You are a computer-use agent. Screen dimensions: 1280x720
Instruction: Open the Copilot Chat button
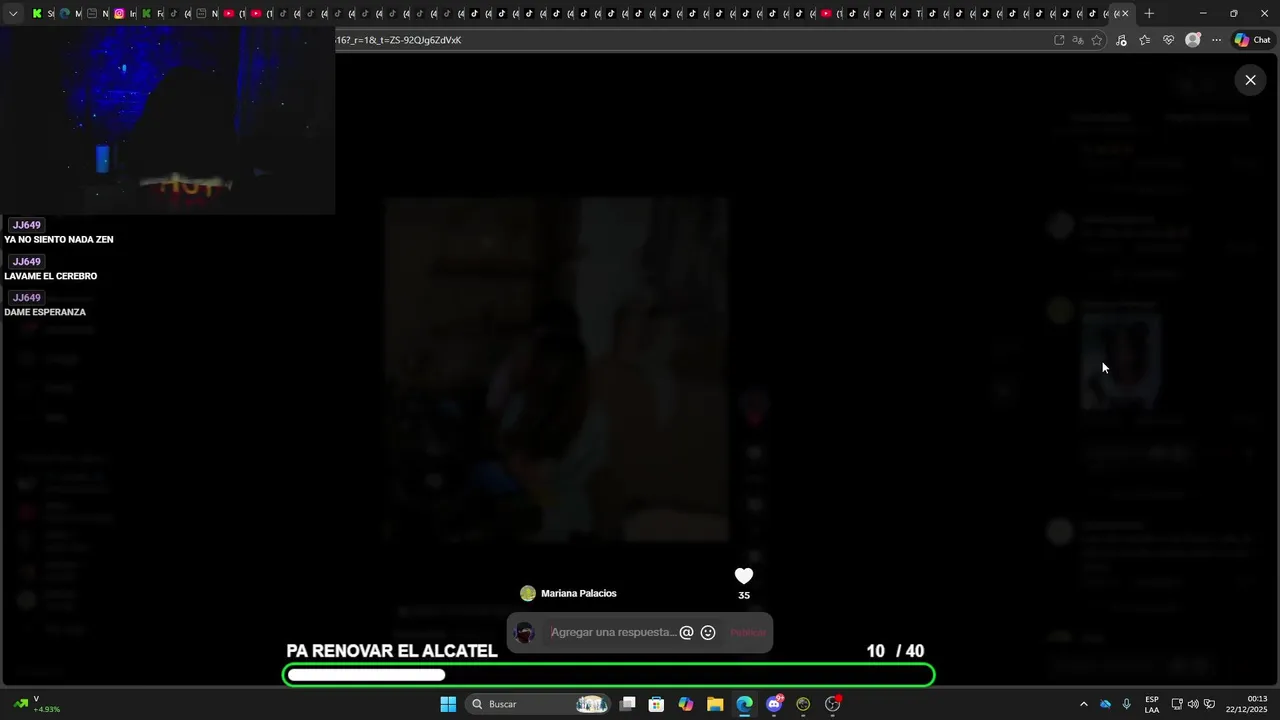click(x=1252, y=40)
